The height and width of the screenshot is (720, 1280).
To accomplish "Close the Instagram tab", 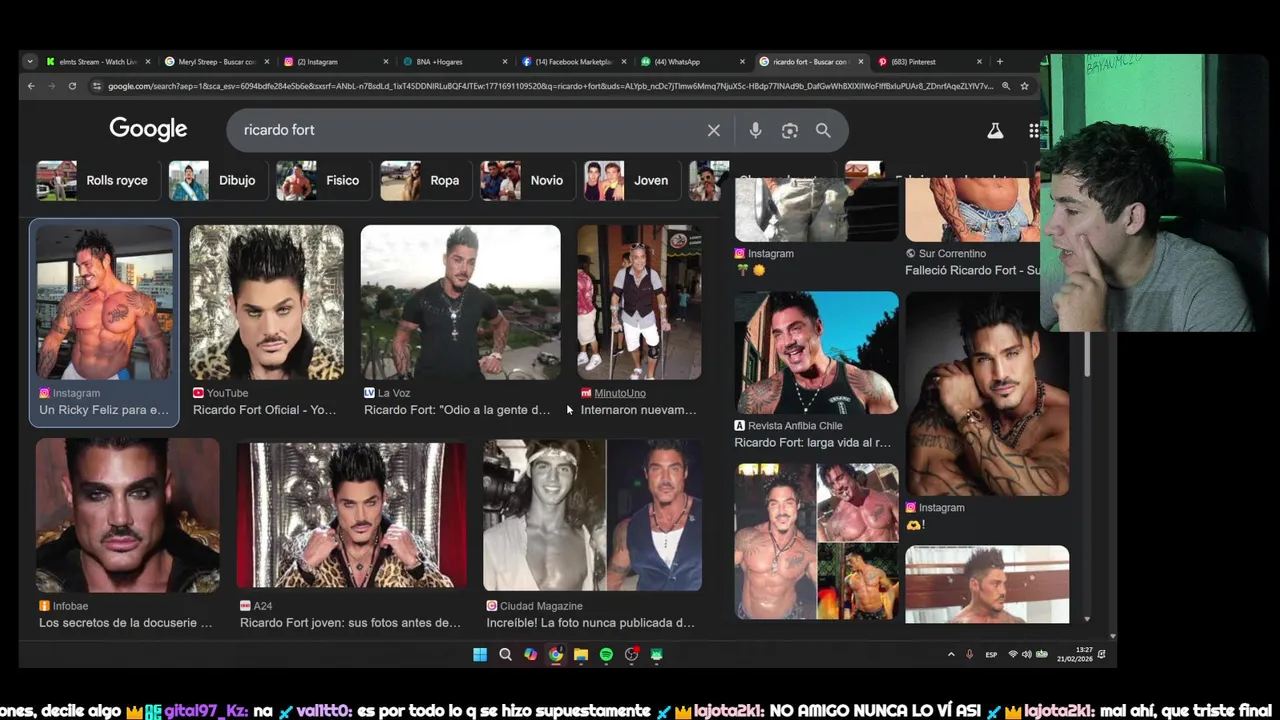I will pyautogui.click(x=386, y=62).
